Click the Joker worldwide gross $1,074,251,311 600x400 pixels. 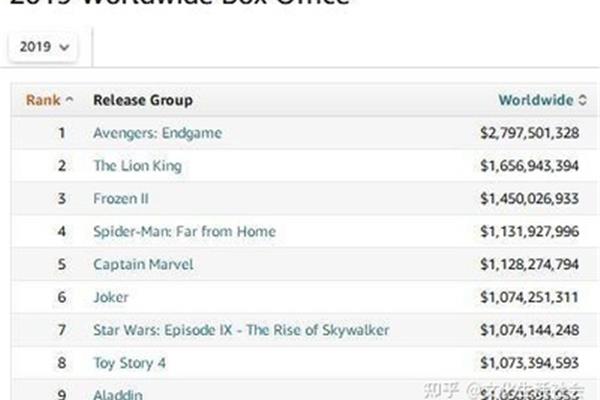tap(530, 297)
